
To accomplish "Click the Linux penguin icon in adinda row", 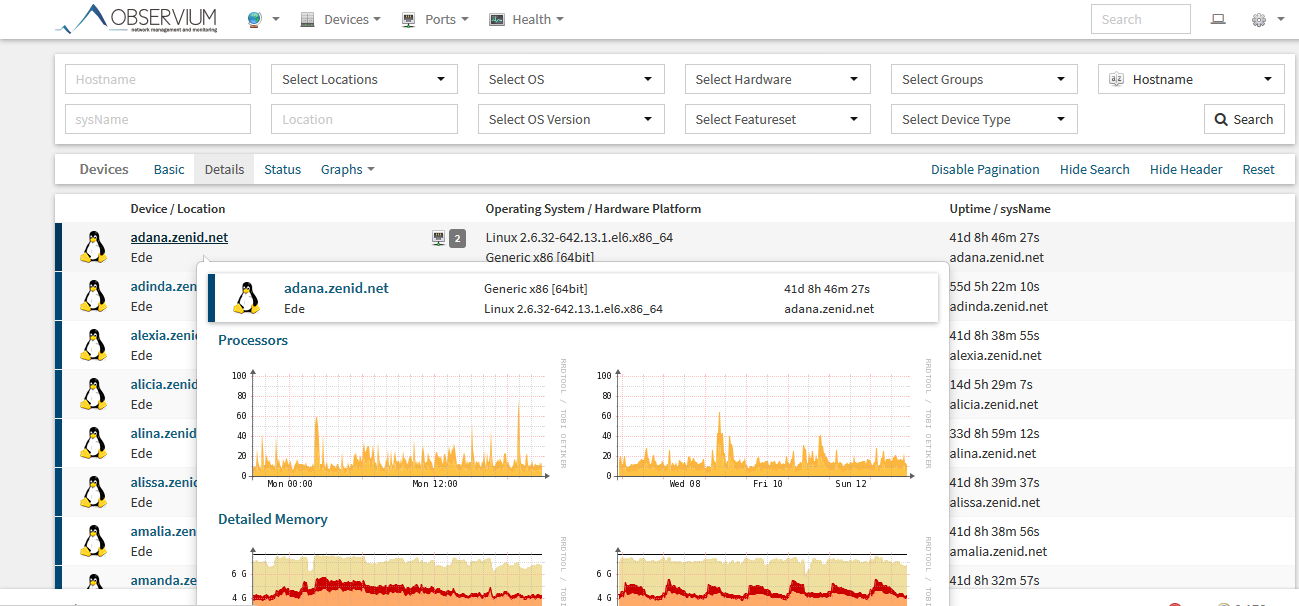I will 95,296.
